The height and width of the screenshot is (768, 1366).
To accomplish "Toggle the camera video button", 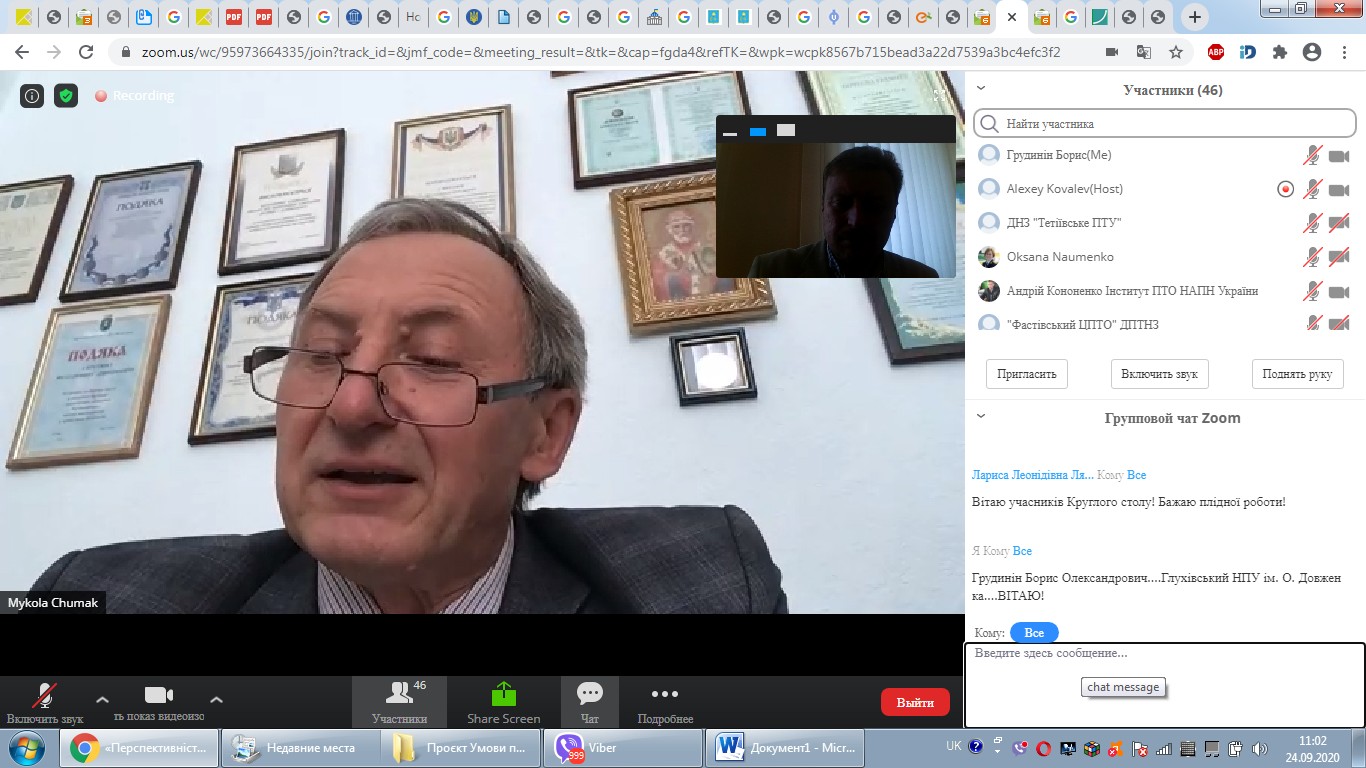I will [x=159, y=696].
